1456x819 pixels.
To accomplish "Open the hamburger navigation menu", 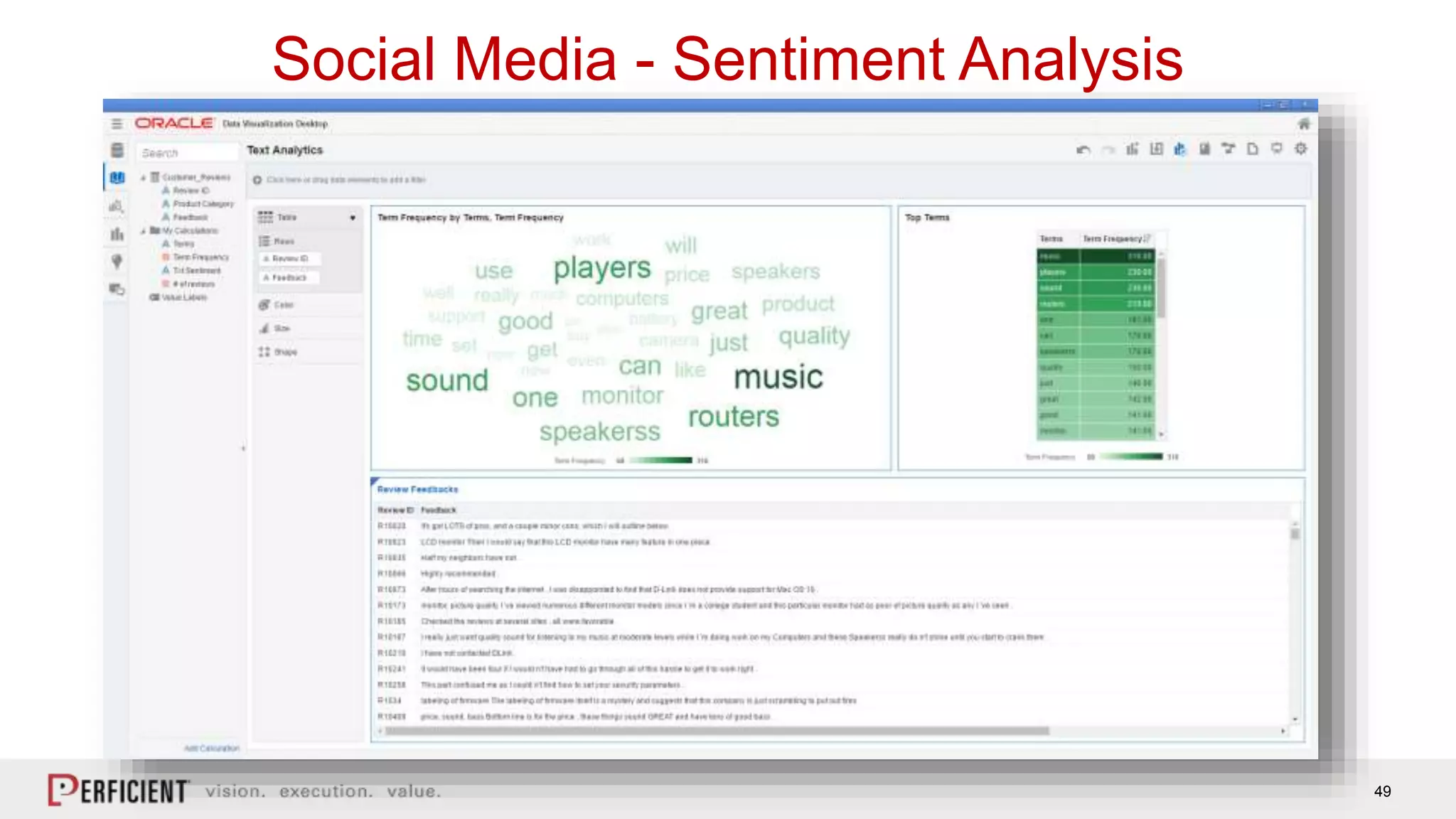I will coord(117,124).
